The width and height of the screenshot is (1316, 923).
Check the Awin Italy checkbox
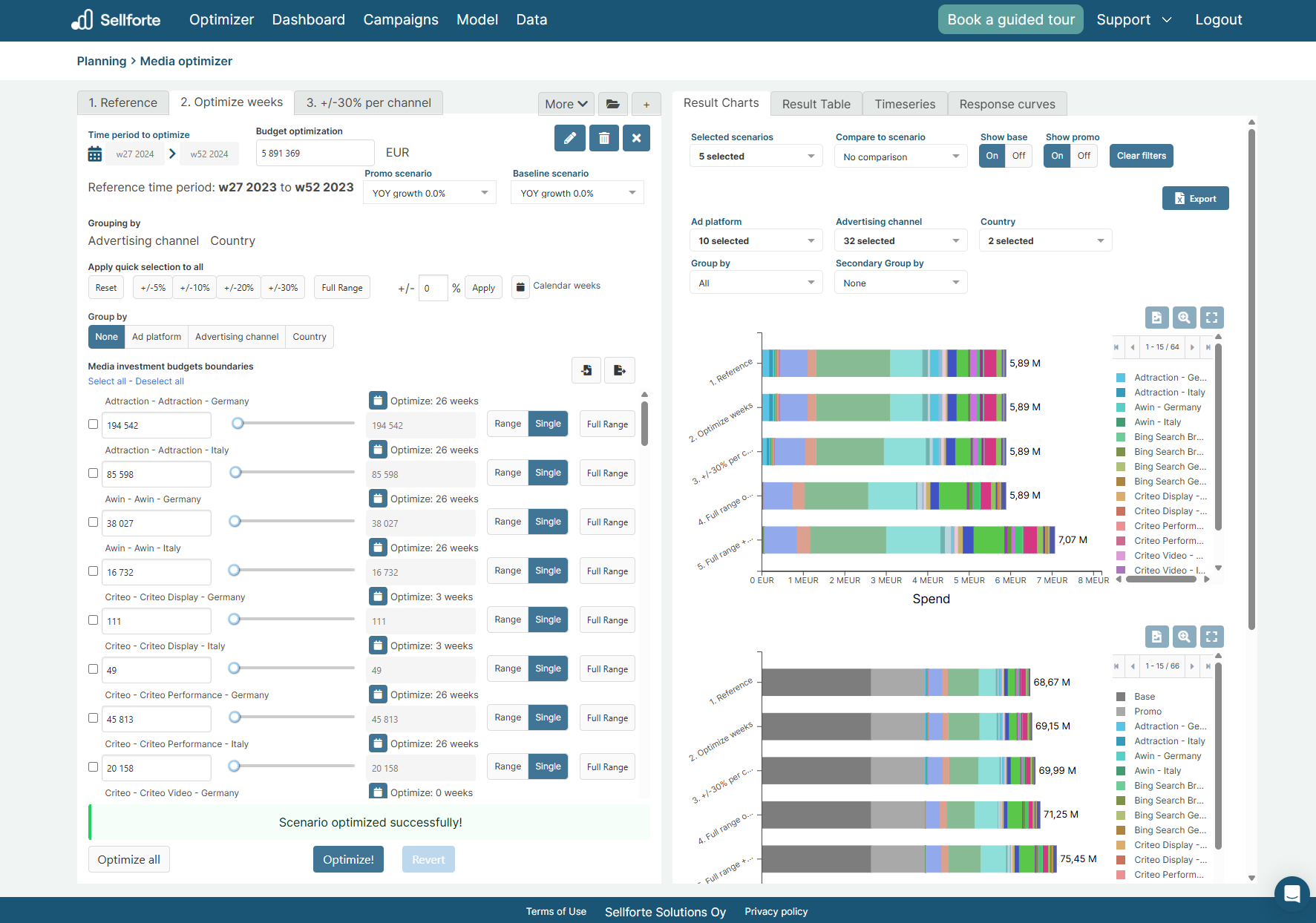pyautogui.click(x=93, y=571)
